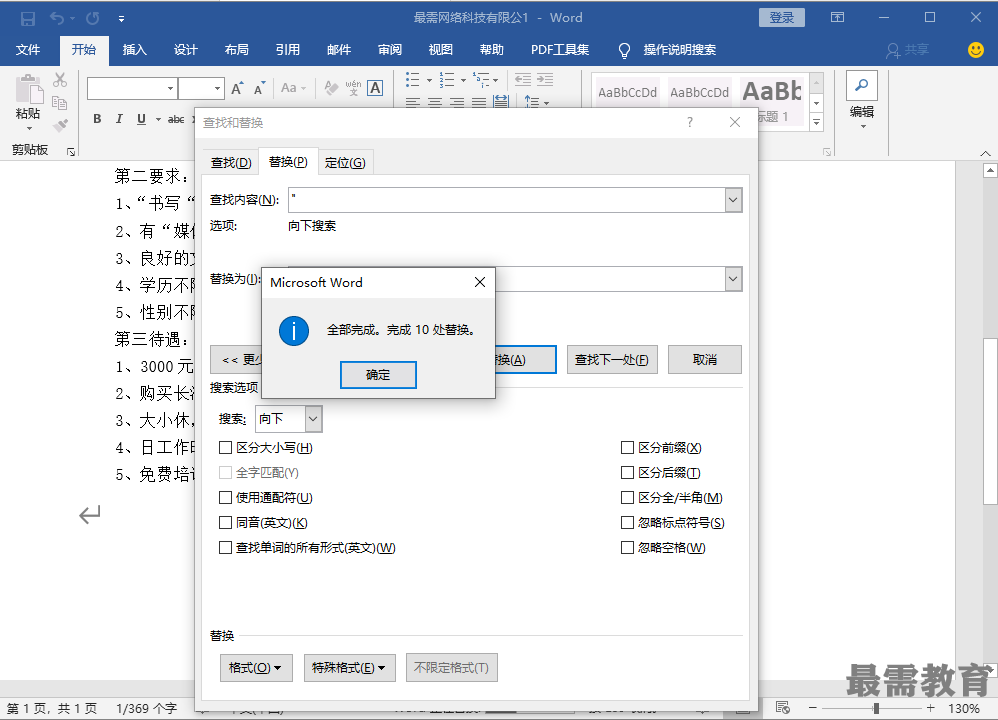The height and width of the screenshot is (720, 998).
Task: Click the zoom slider handle
Action: pyautogui.click(x=876, y=708)
